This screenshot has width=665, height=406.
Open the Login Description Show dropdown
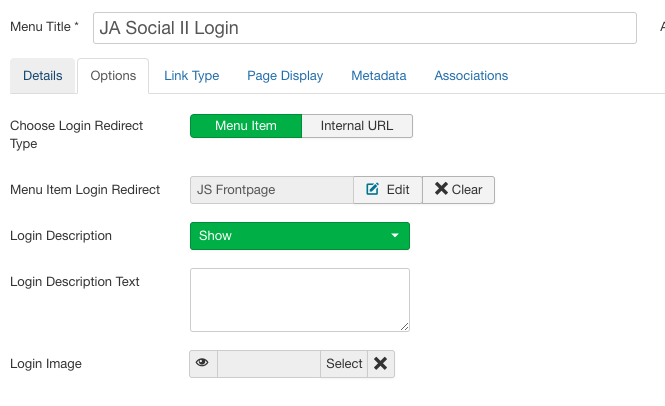(x=299, y=236)
